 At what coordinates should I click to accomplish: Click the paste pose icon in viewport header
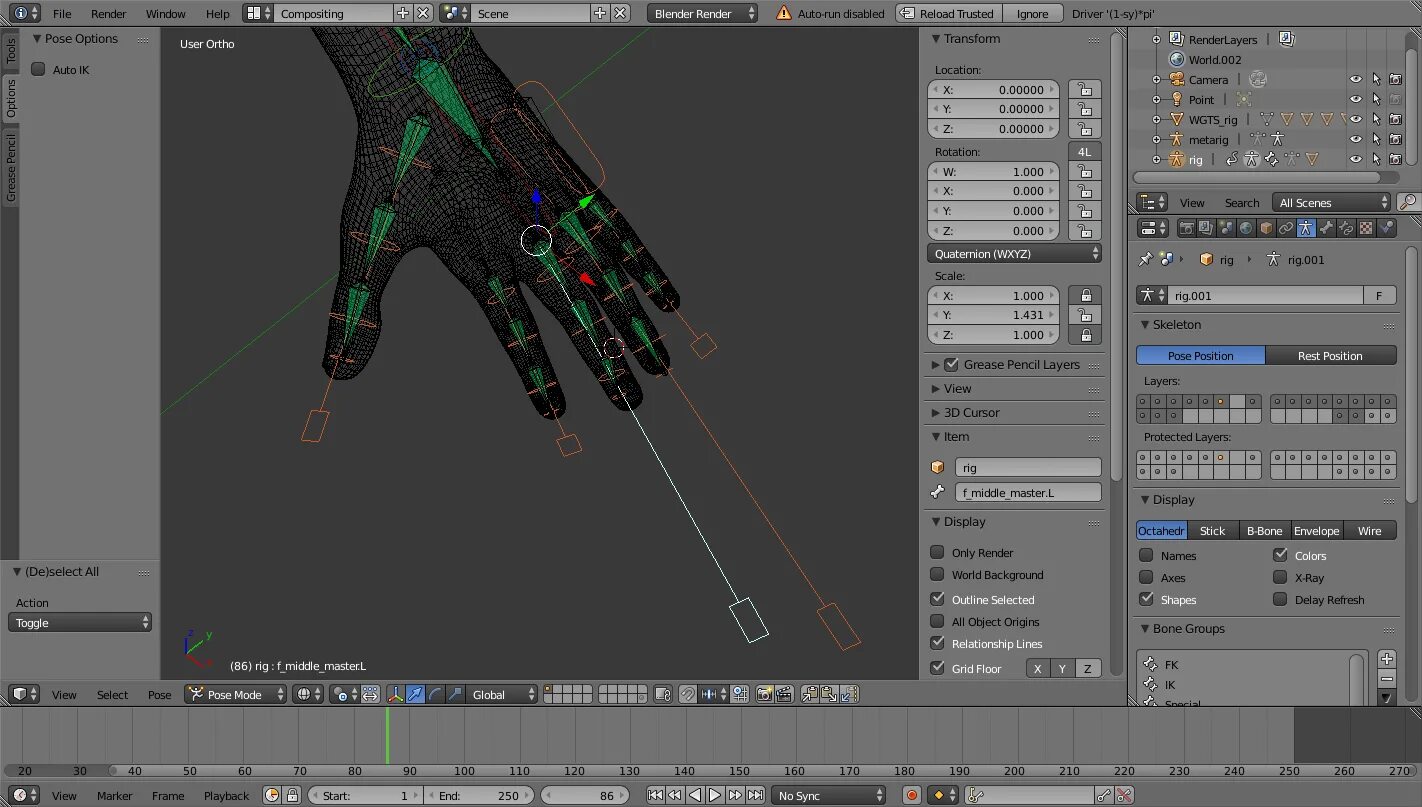pos(830,694)
